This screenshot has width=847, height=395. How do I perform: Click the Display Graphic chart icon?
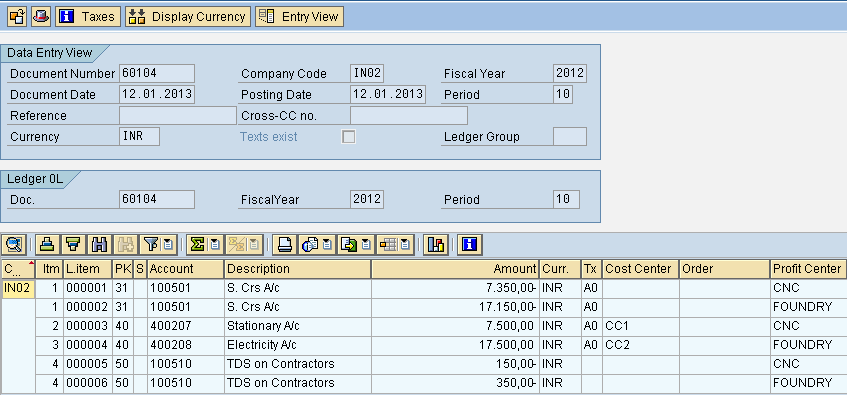click(x=435, y=245)
